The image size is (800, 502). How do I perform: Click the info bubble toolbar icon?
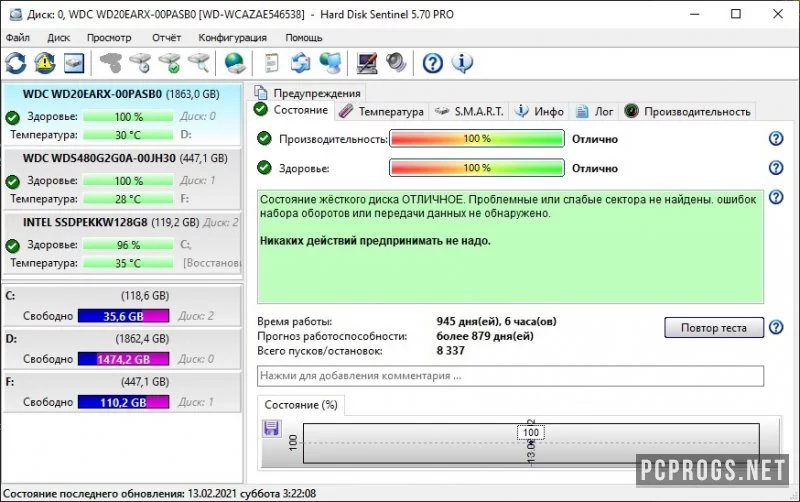pos(462,63)
